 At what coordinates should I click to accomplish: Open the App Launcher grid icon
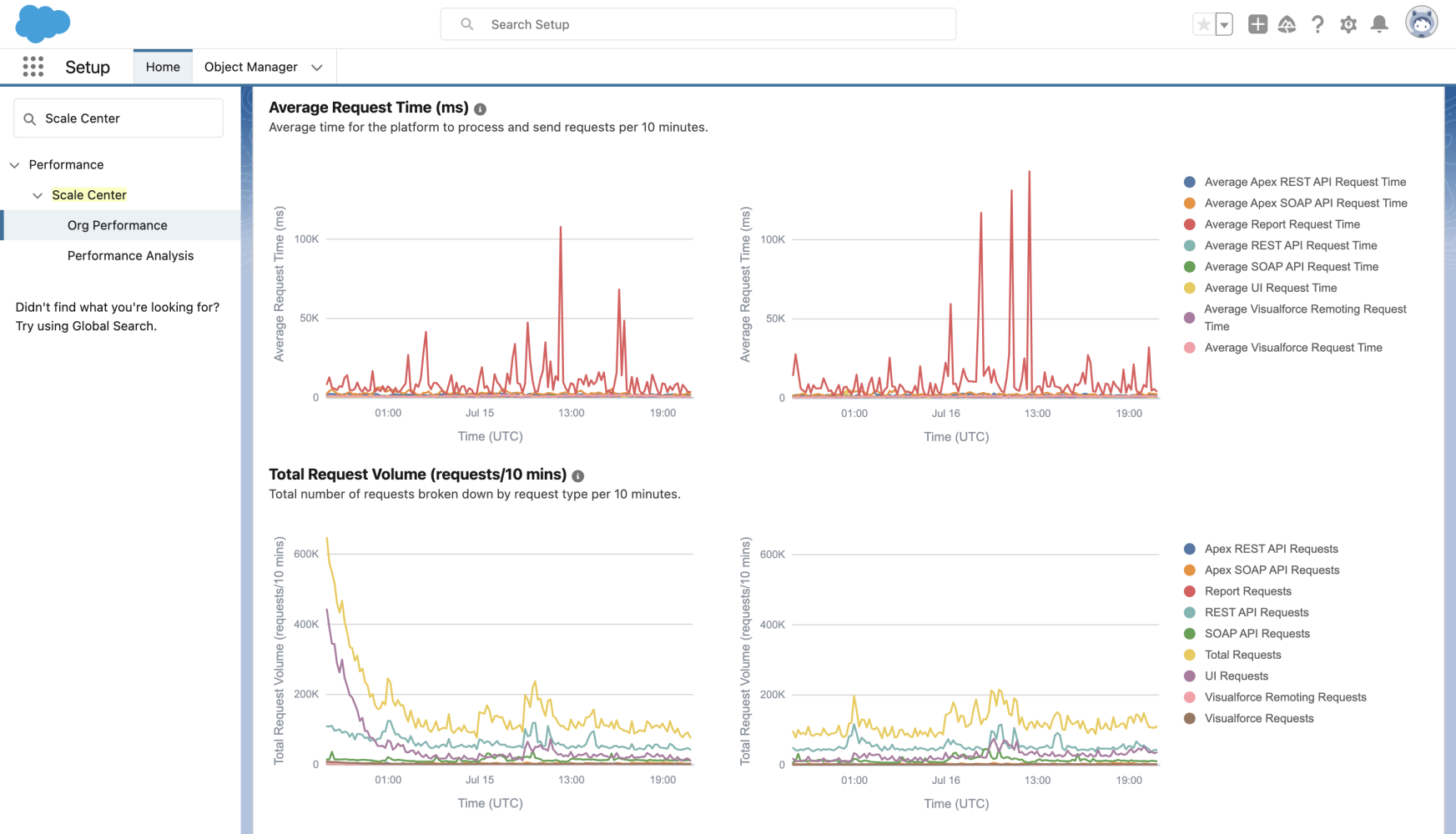click(x=33, y=66)
